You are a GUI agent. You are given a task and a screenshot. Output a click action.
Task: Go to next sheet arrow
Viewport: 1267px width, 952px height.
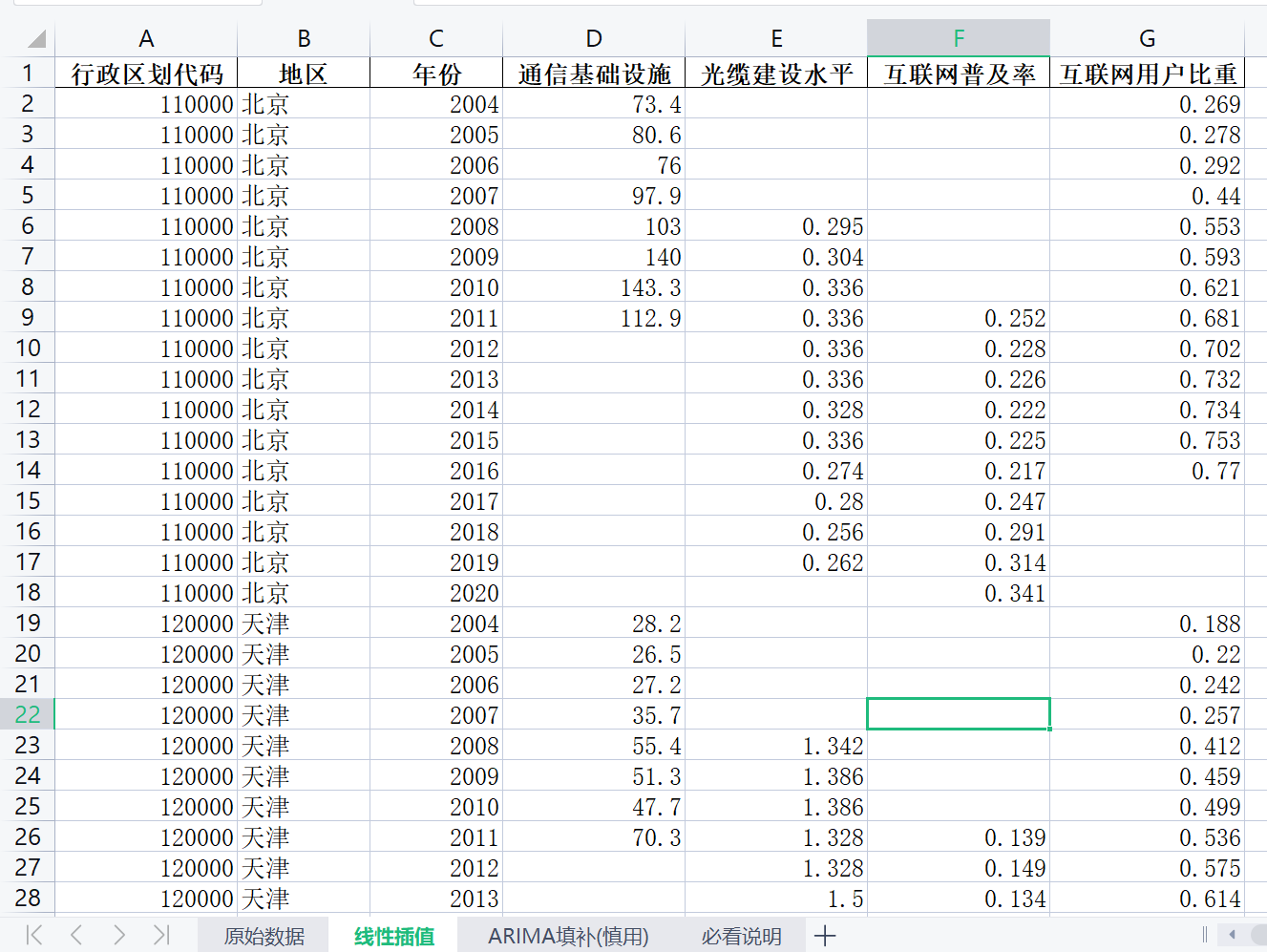point(118,935)
